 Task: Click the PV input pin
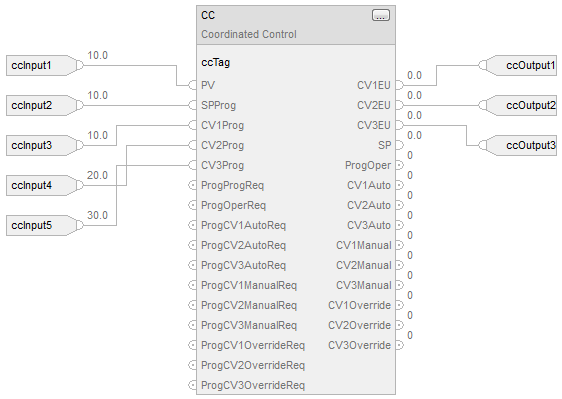click(x=192, y=85)
